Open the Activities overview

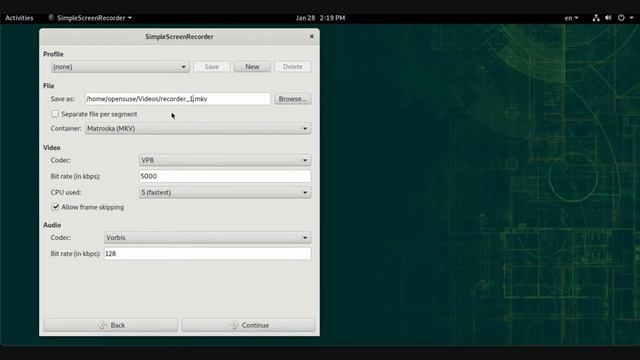pos(19,18)
